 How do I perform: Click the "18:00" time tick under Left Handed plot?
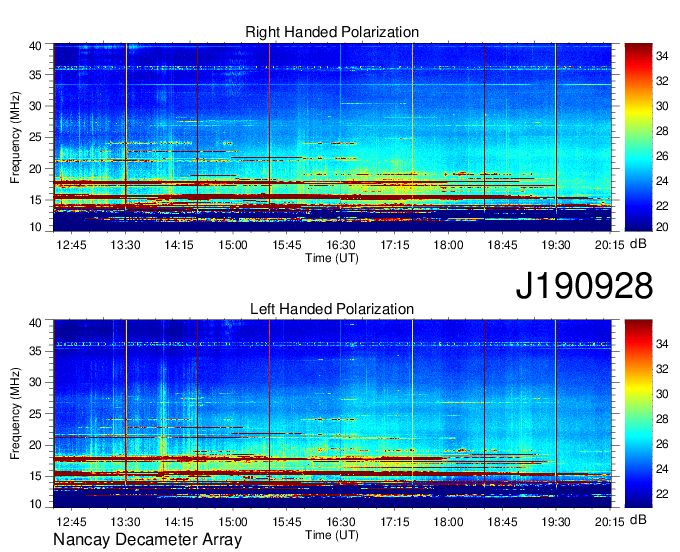(x=448, y=522)
